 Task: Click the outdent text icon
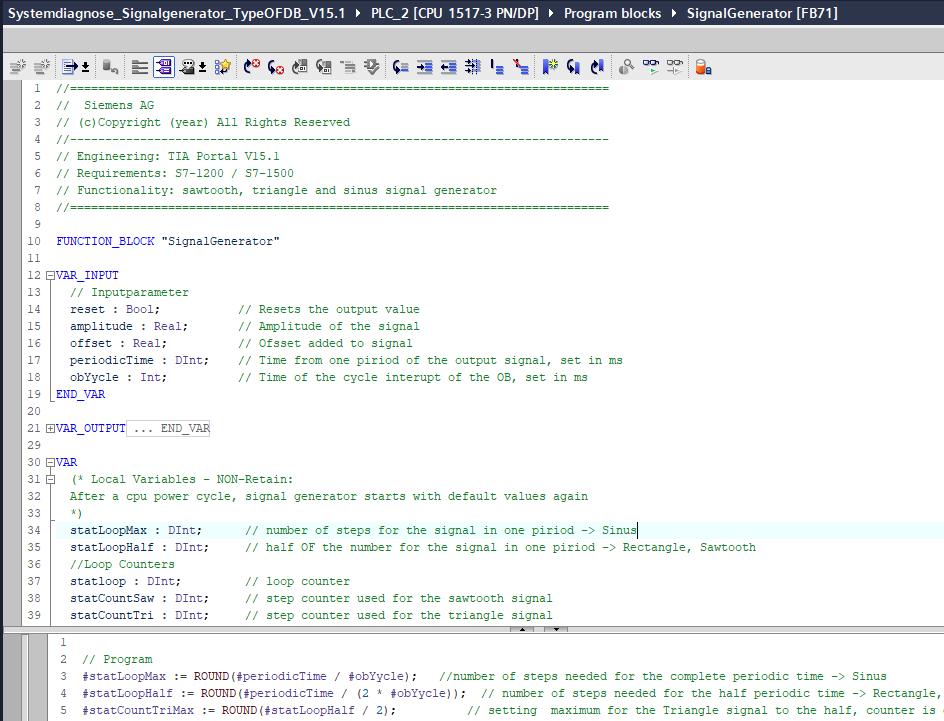[449, 67]
